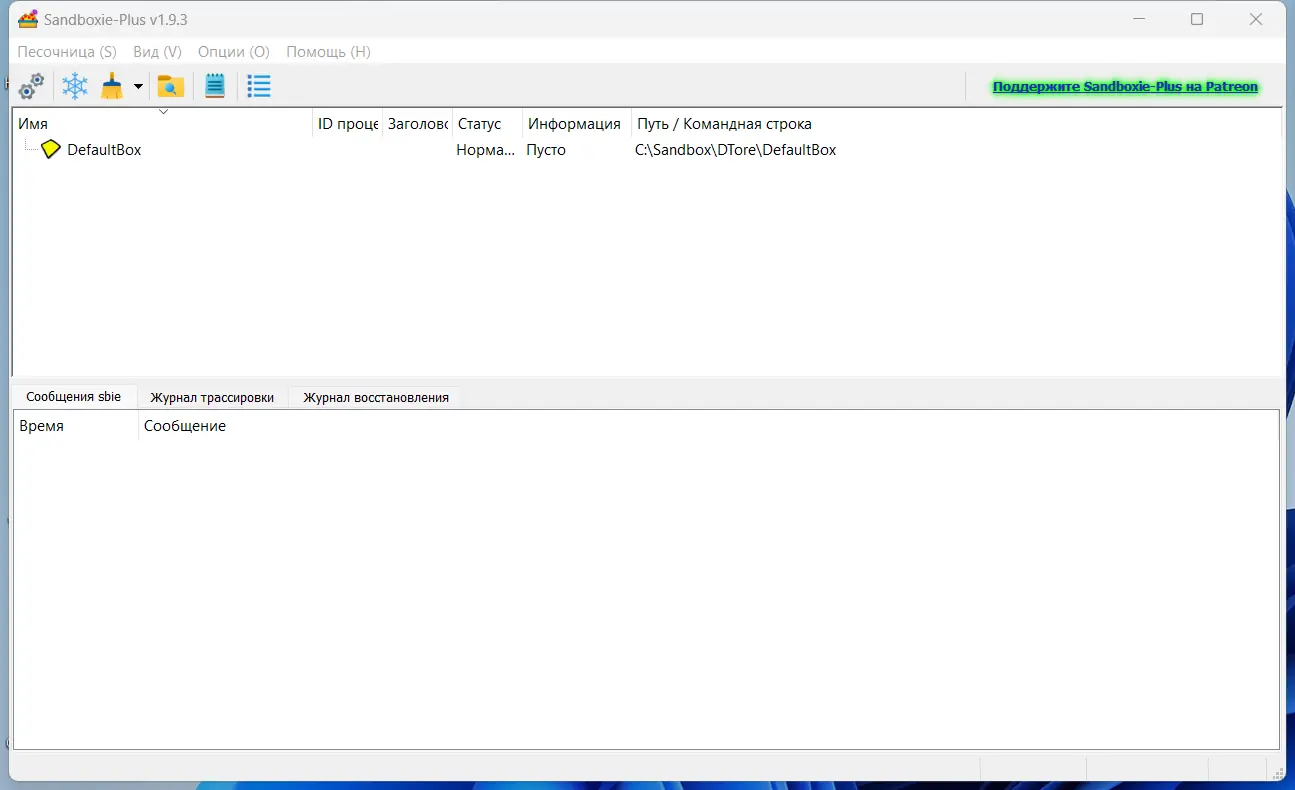This screenshot has height=790, width=1295.
Task: Open the dropdown arrow next to the broom
Action: click(x=138, y=87)
